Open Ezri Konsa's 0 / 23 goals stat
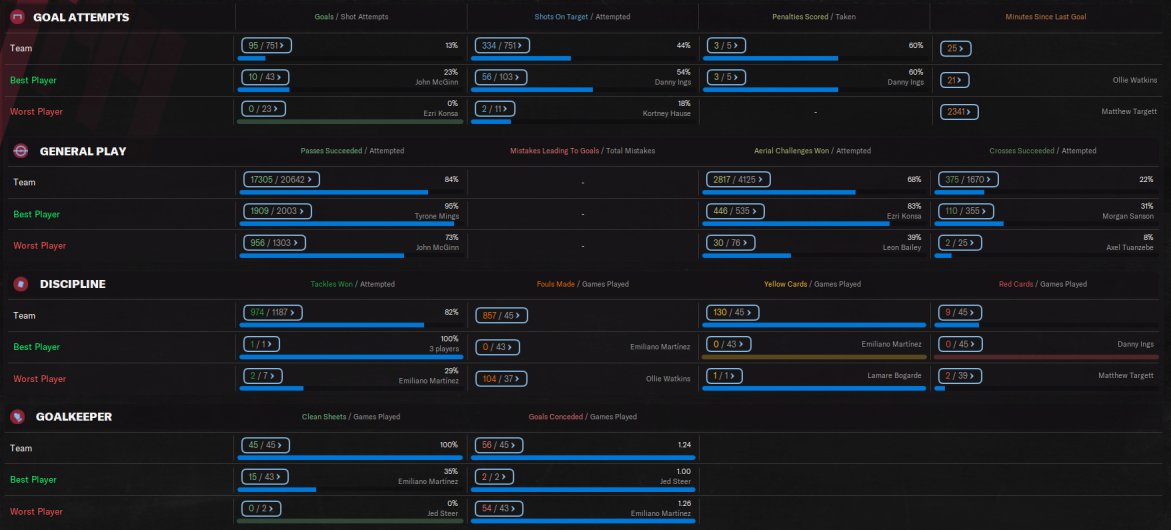This screenshot has height=530, width=1171. pos(263,108)
